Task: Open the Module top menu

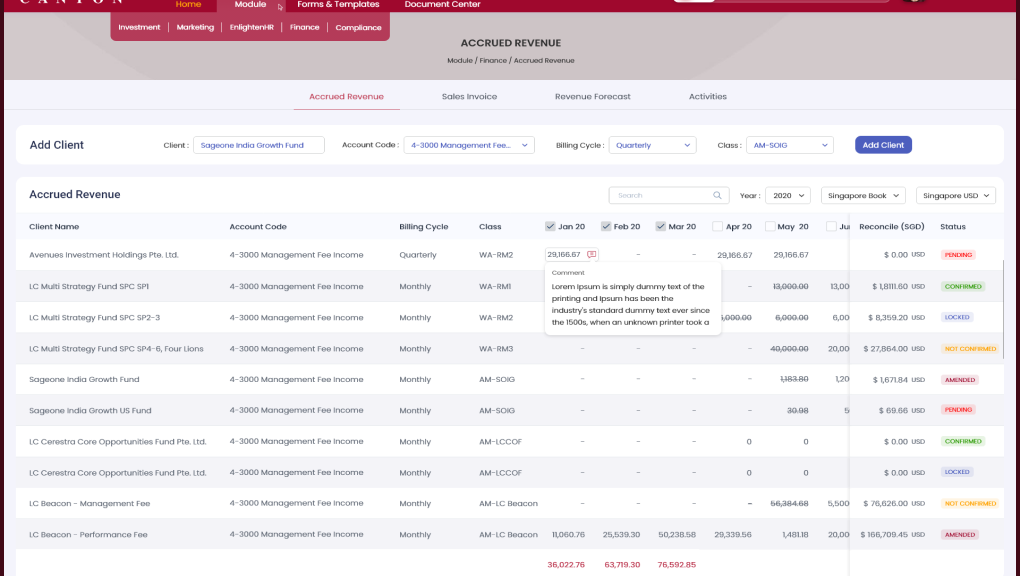Action: [250, 5]
